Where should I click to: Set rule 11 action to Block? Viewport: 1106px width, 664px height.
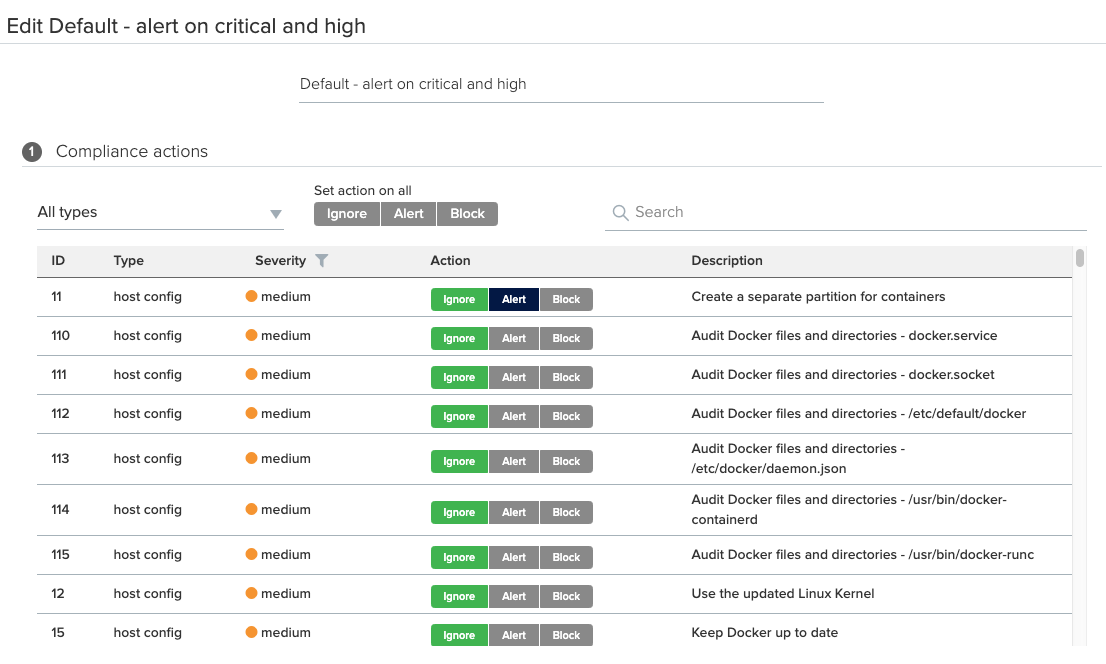coord(566,300)
